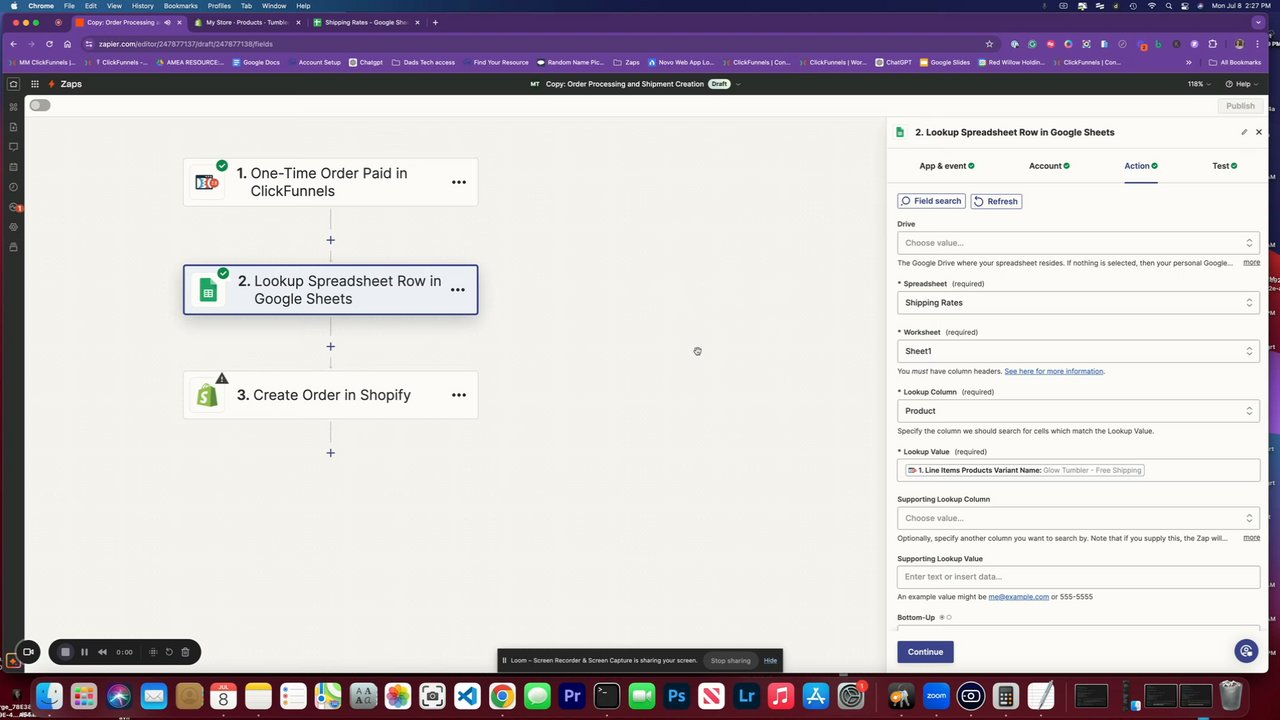Screen dimensions: 1280x720
Task: Open Photoshop from the dock
Action: (677, 696)
